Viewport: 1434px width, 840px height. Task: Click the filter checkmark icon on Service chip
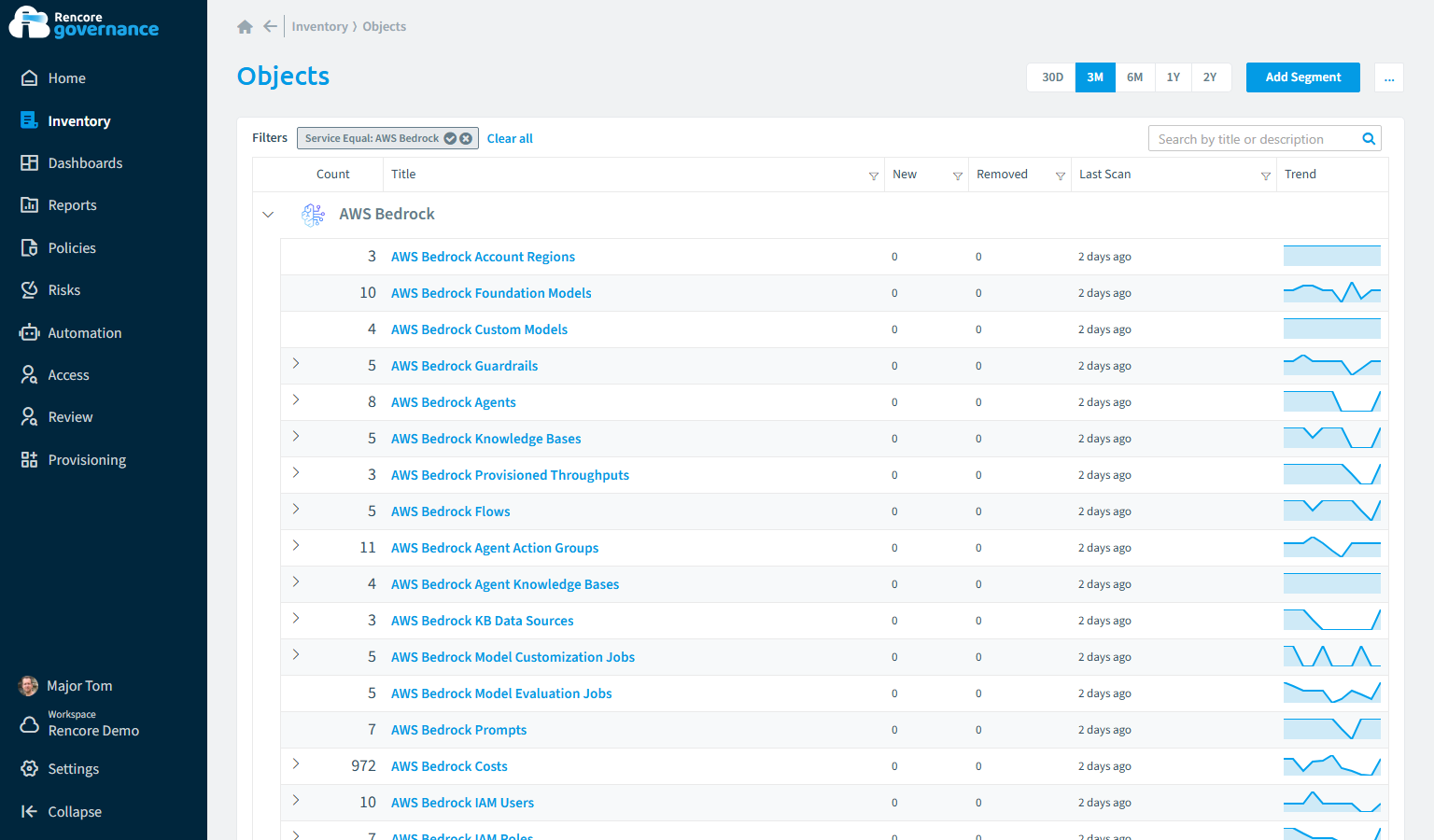pos(450,138)
